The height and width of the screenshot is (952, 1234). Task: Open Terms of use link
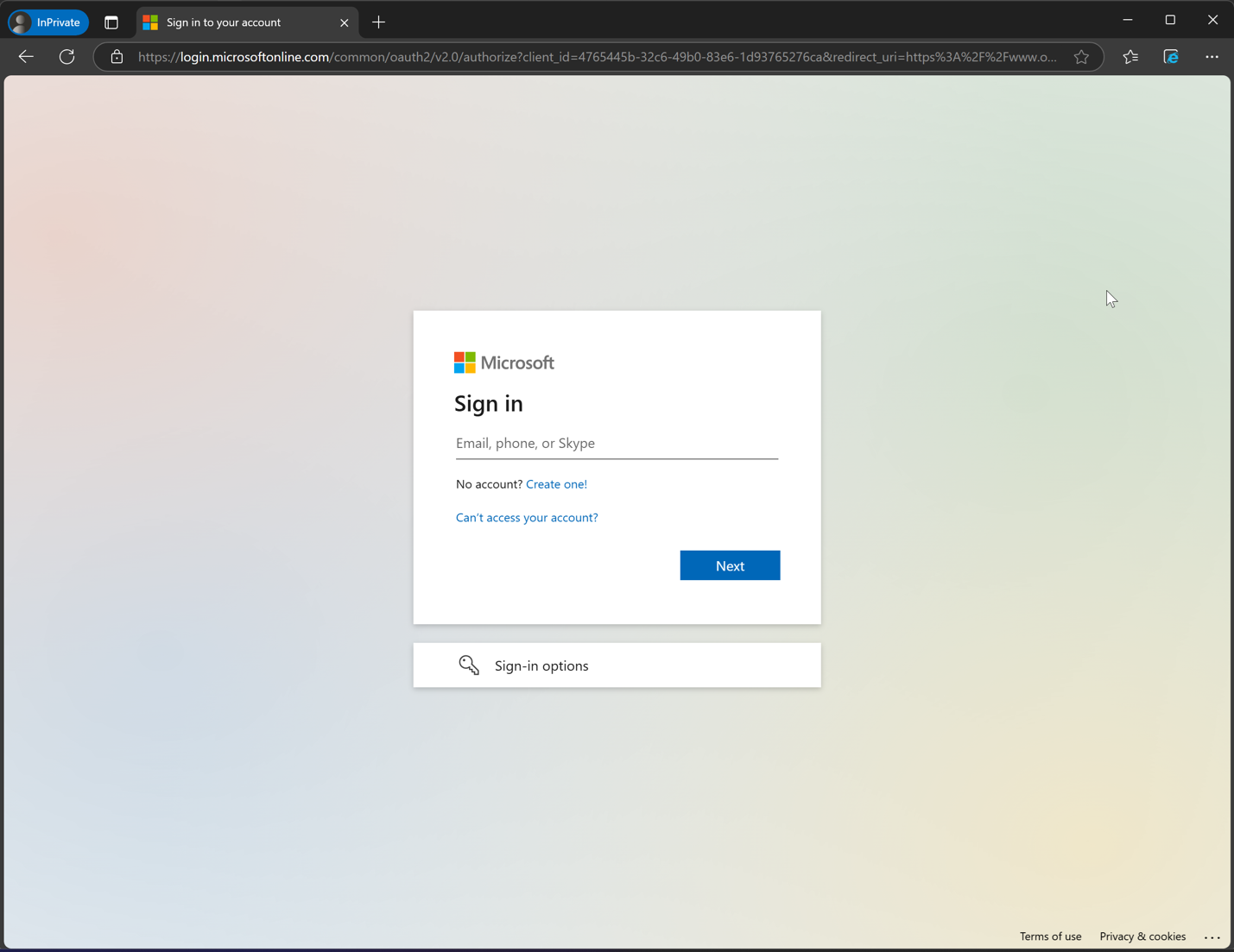(x=1050, y=936)
